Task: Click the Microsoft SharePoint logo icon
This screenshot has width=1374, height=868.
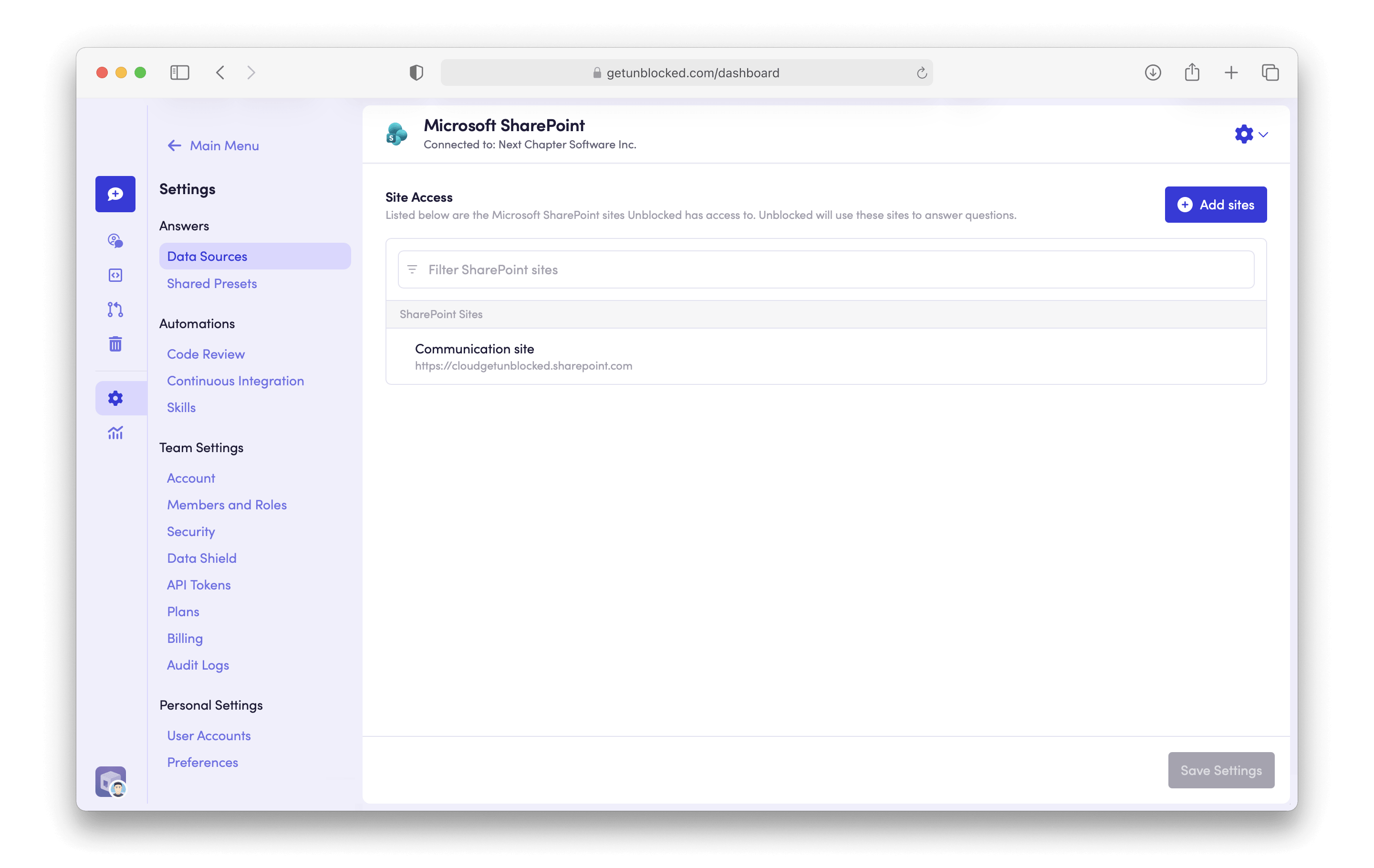Action: 396,134
